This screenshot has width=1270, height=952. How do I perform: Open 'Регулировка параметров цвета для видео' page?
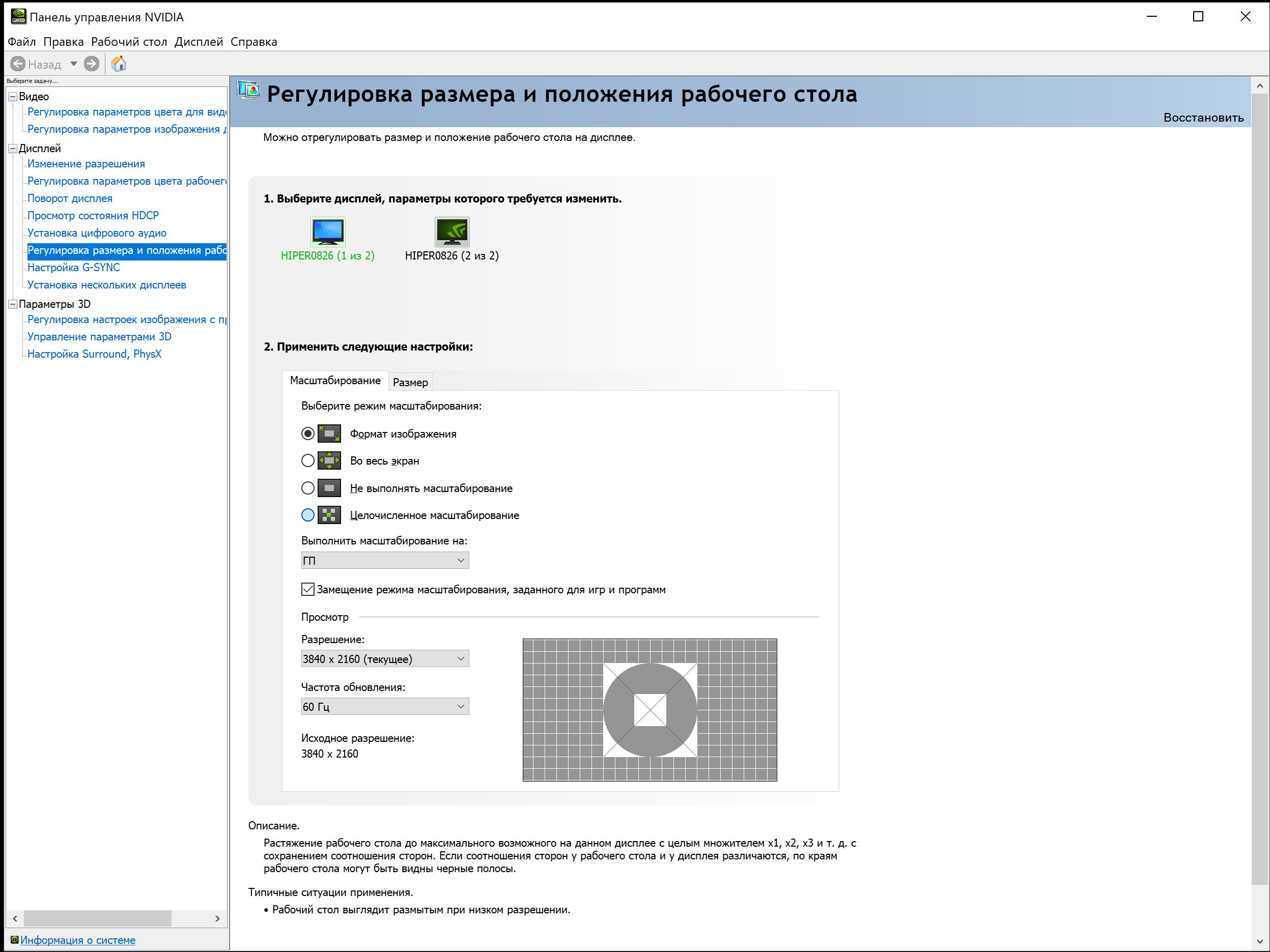[127, 112]
